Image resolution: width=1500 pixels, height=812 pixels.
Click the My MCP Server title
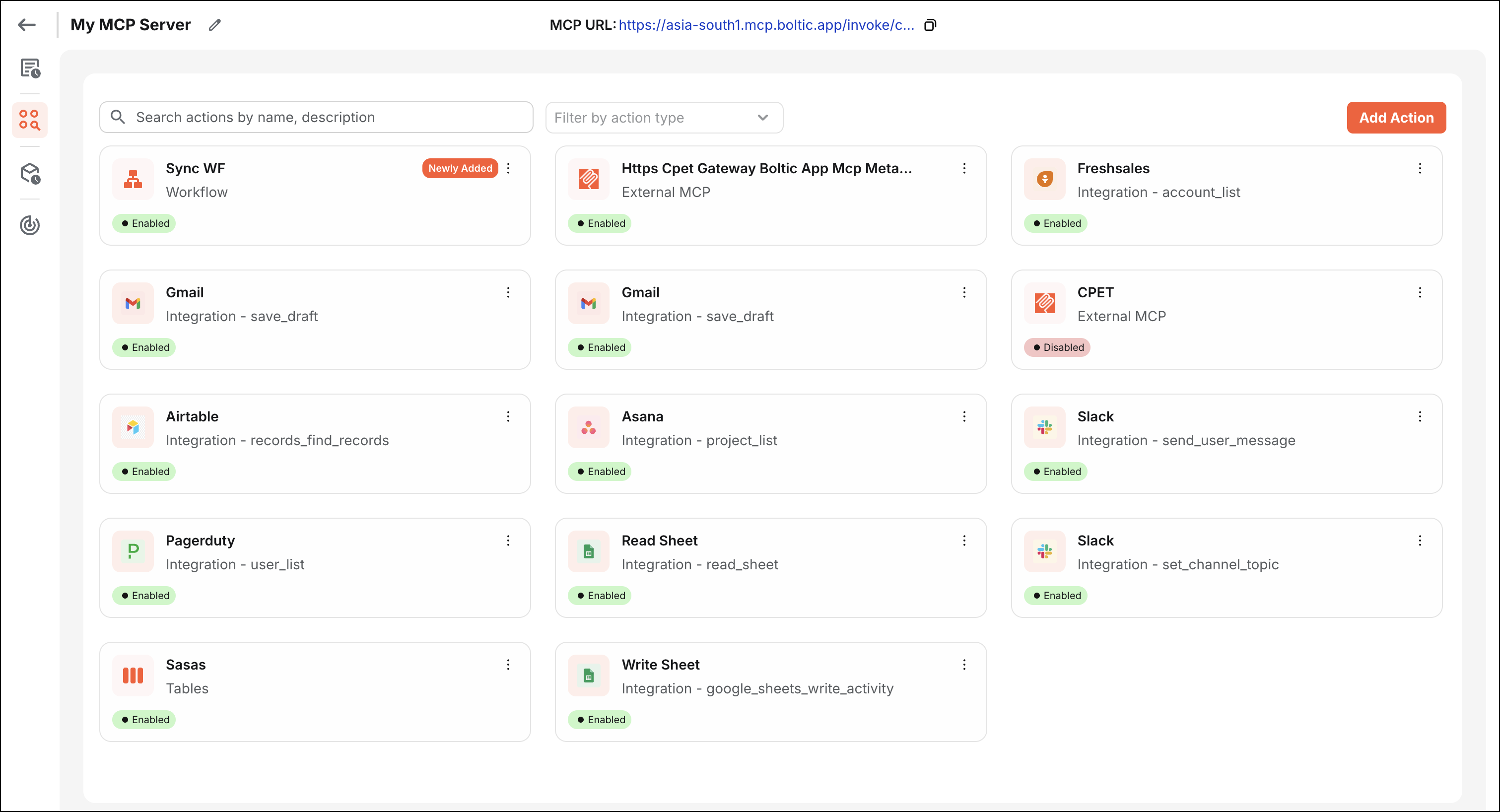coord(131,24)
